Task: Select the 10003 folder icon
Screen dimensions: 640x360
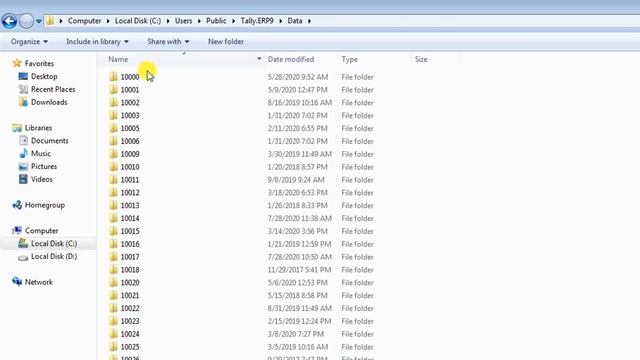Action: 113,115
